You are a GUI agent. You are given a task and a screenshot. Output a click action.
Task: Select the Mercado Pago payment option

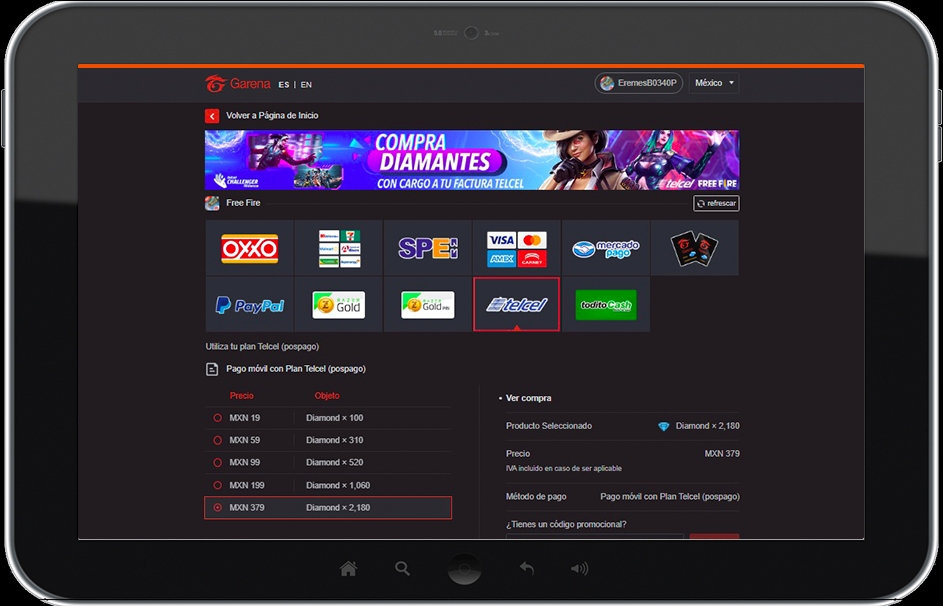(x=606, y=248)
